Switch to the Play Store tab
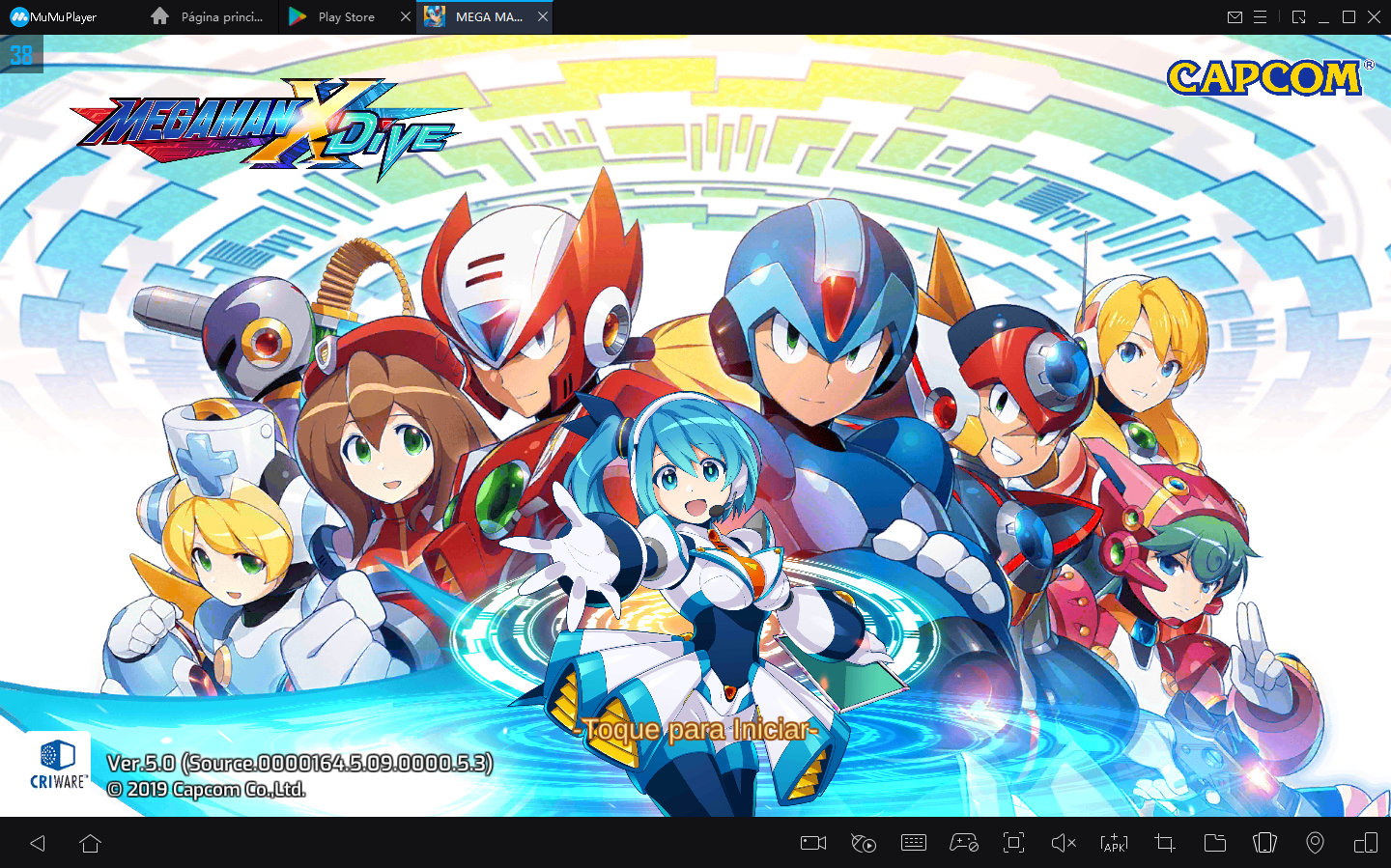Image resolution: width=1391 pixels, height=868 pixels. tap(348, 16)
